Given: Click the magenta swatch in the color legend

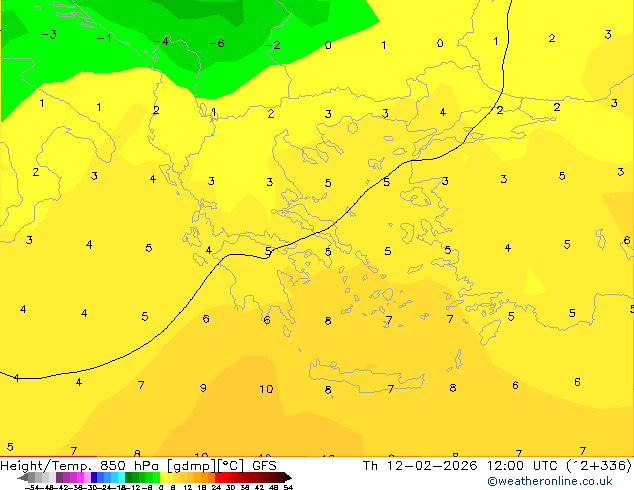Looking at the screenshot, I should 80,478.
